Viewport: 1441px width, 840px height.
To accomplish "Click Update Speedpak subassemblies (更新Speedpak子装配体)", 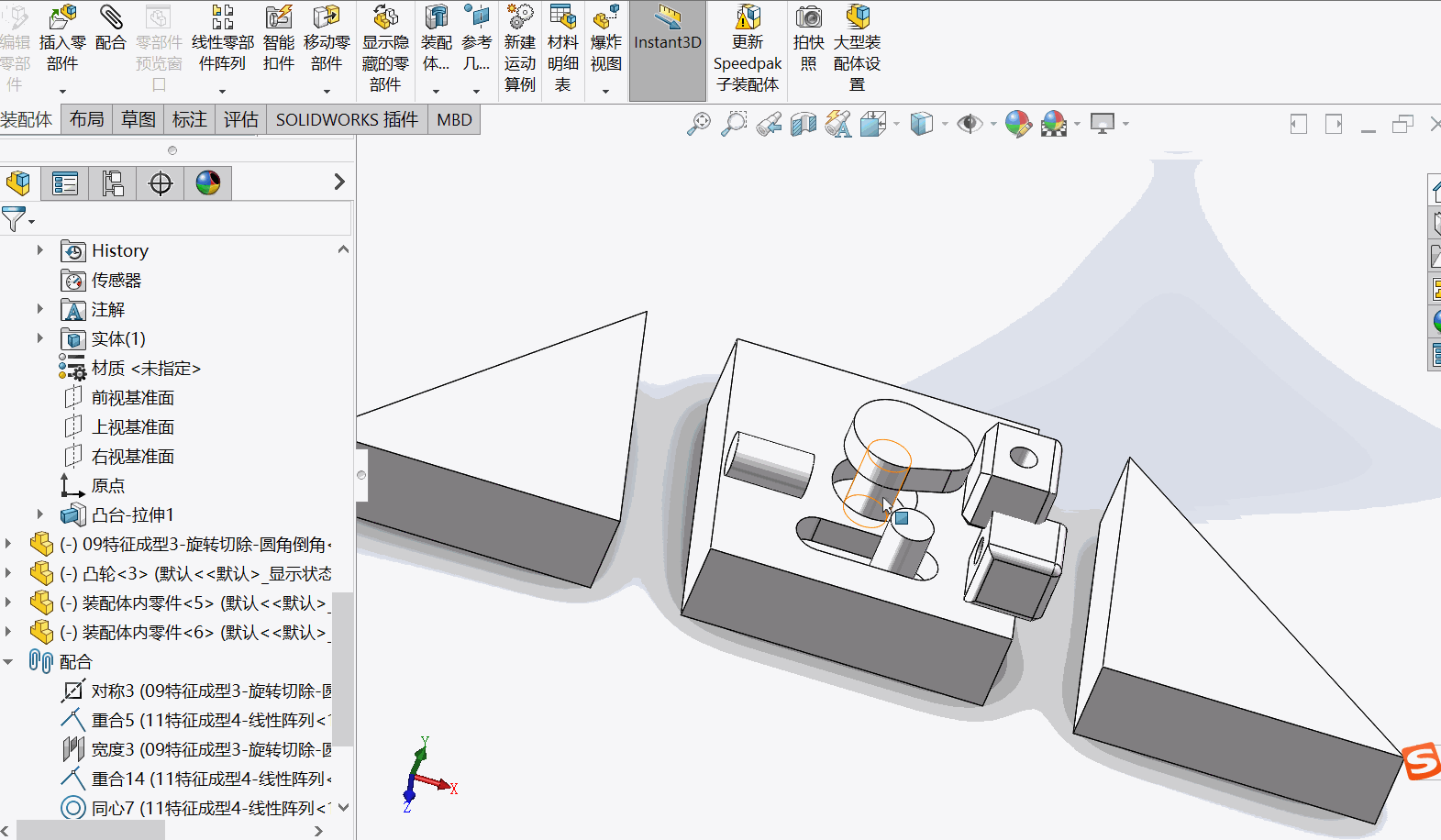I will (x=748, y=50).
